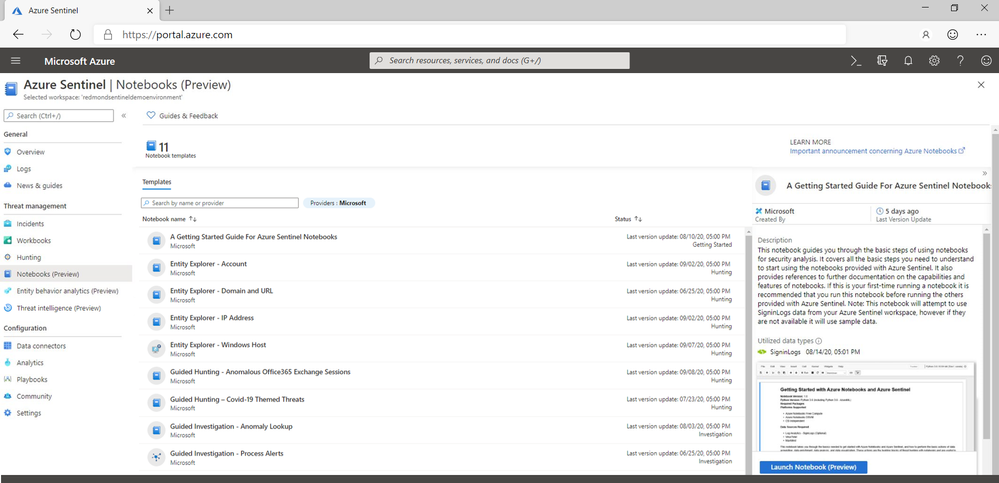This screenshot has height=483, width=999.
Task: Select Guided Investigation - Process Alerts
Action: click(x=442, y=457)
